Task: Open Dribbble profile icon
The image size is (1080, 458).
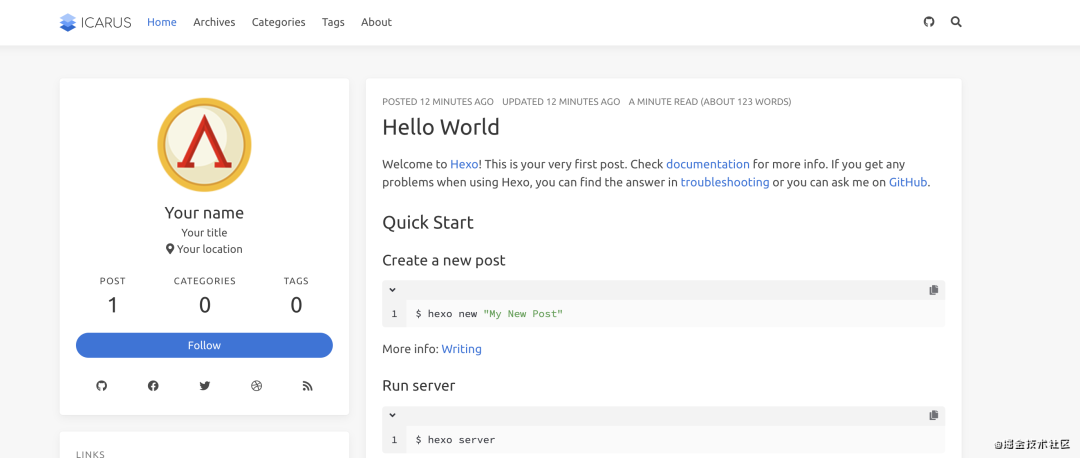Action: [x=256, y=386]
